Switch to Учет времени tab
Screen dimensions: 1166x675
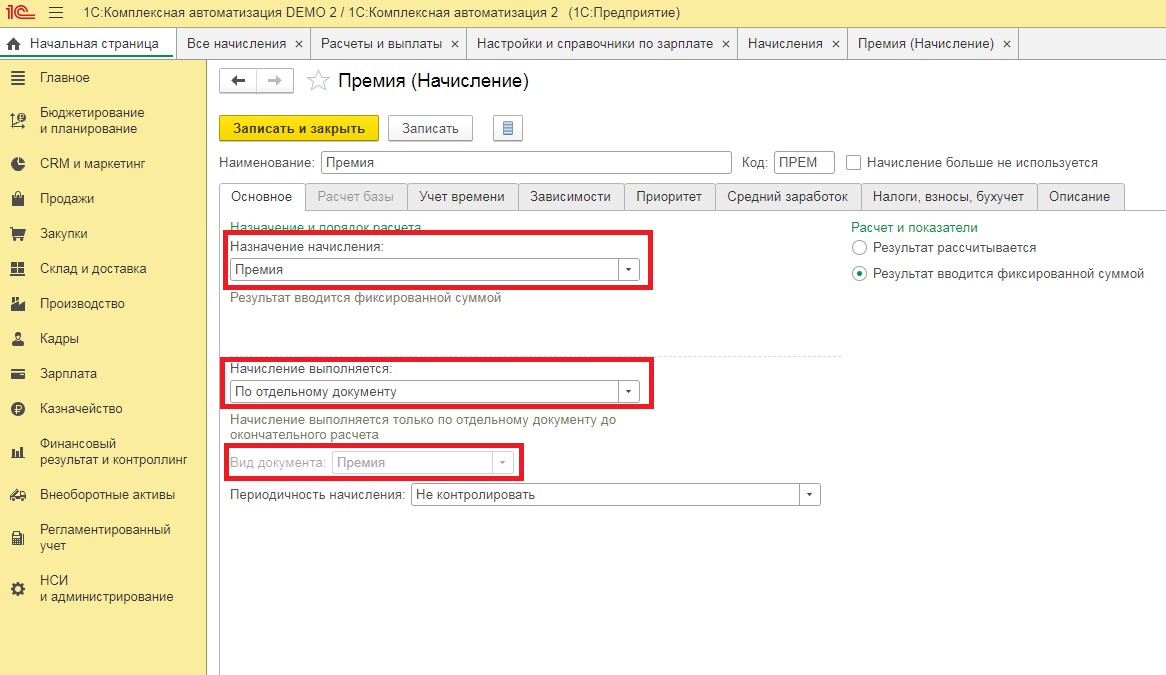[462, 197]
